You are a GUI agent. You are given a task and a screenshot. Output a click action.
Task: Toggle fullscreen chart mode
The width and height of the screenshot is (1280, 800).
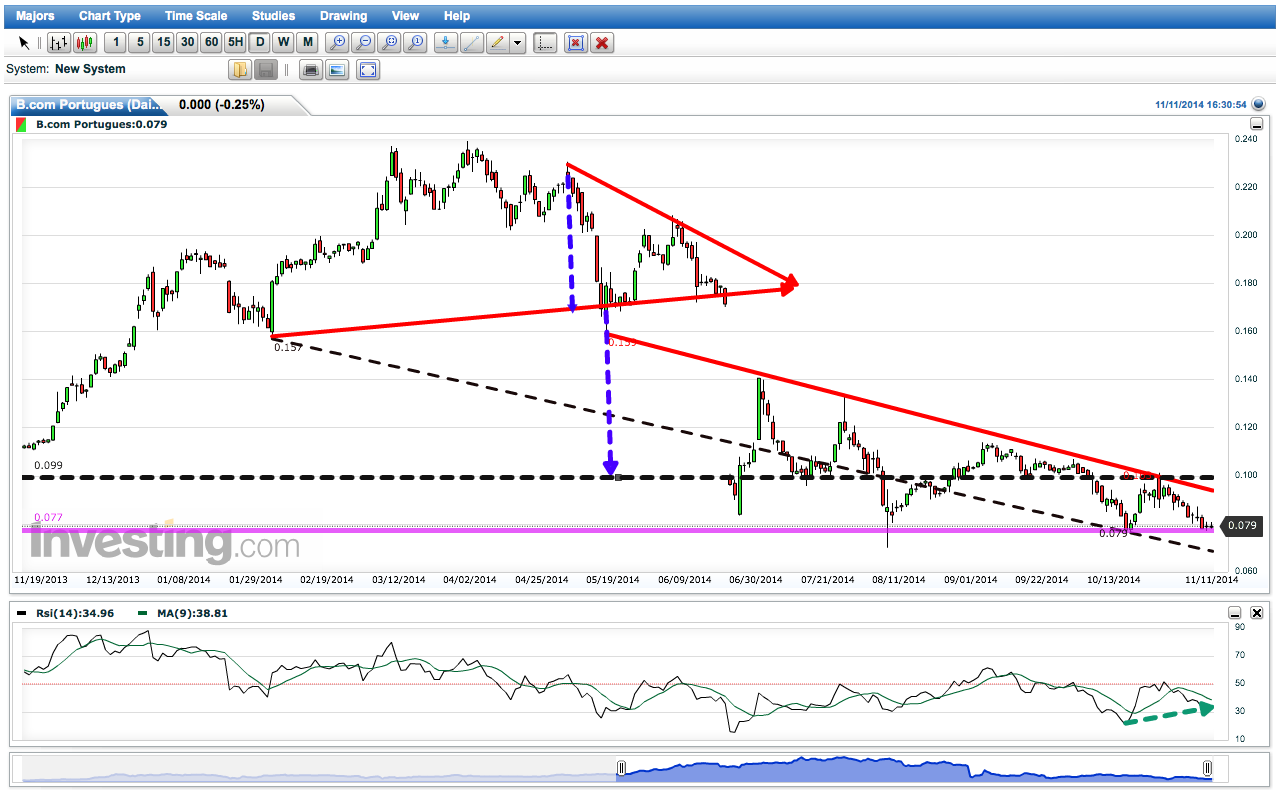pyautogui.click(x=368, y=69)
